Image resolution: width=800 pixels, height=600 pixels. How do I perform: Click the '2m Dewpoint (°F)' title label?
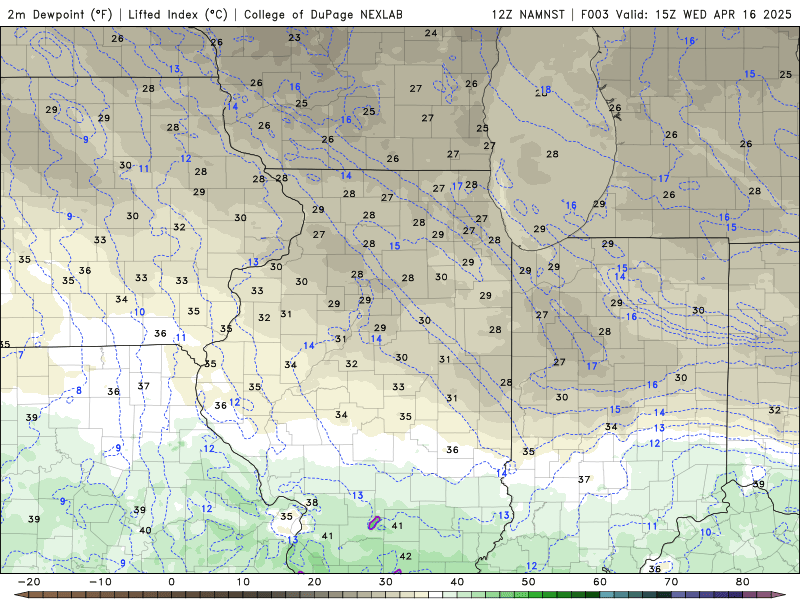tap(60, 14)
